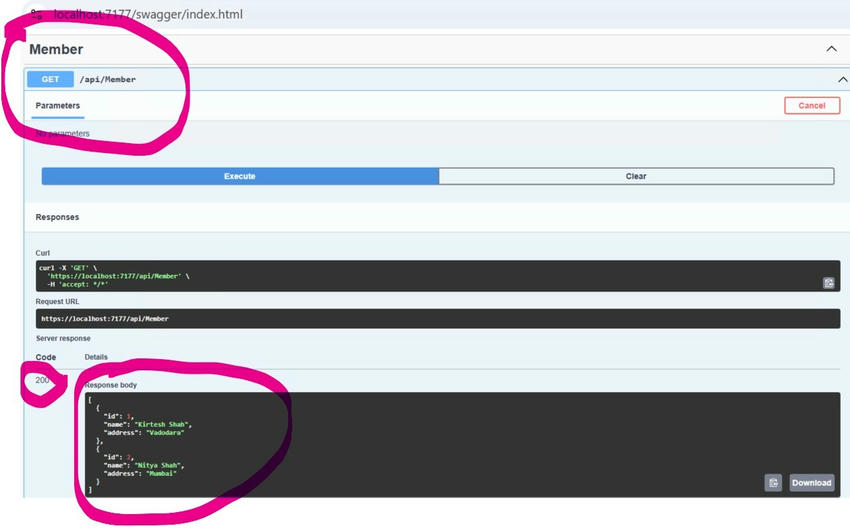Download the response body

(x=812, y=482)
